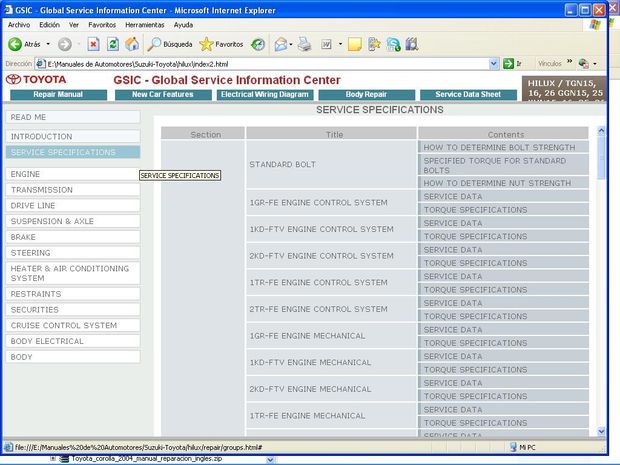Click the History icon in toolbar
Image resolution: width=620 pixels, height=465 pixels.
(258, 44)
